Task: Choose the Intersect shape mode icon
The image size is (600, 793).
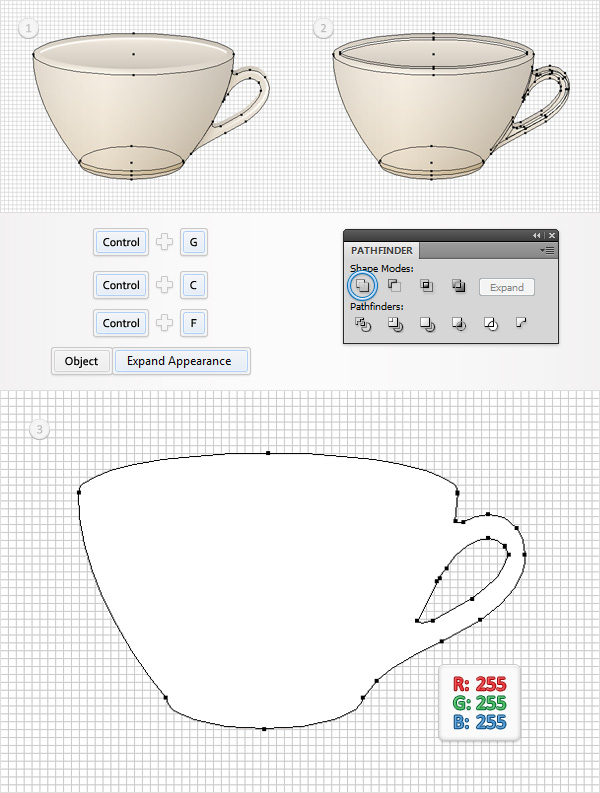Action: point(426,286)
